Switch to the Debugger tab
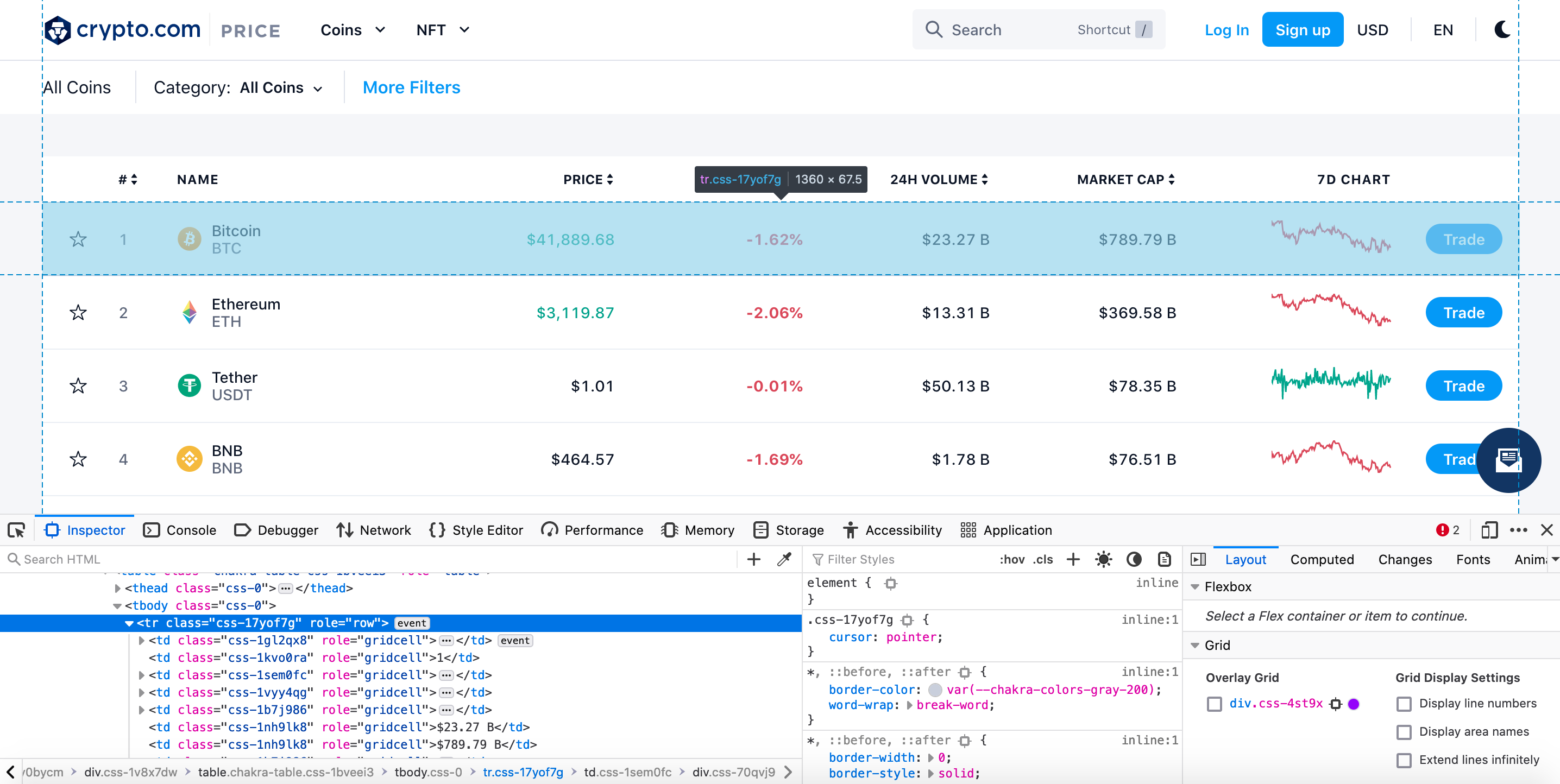1560x784 pixels. click(x=276, y=530)
